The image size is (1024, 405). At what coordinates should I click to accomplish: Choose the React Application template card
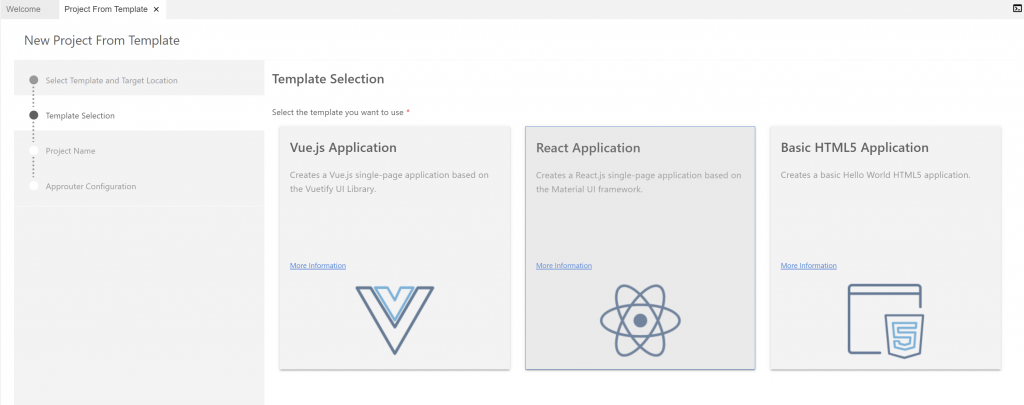coord(640,248)
